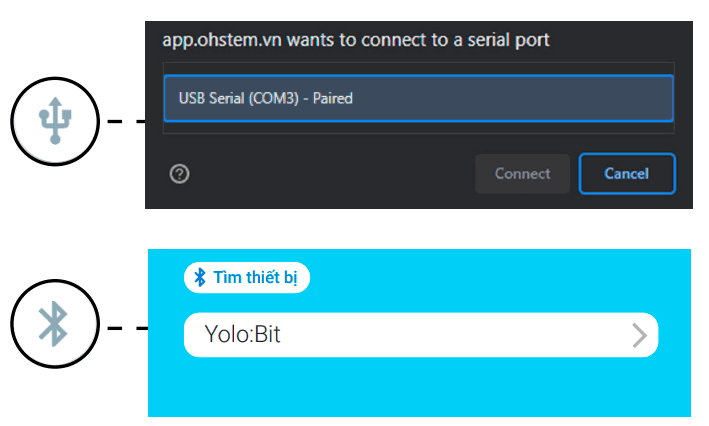Click the white Yolo:Bit row's empty middle area
This screenshot has height=426, width=709.
450,335
